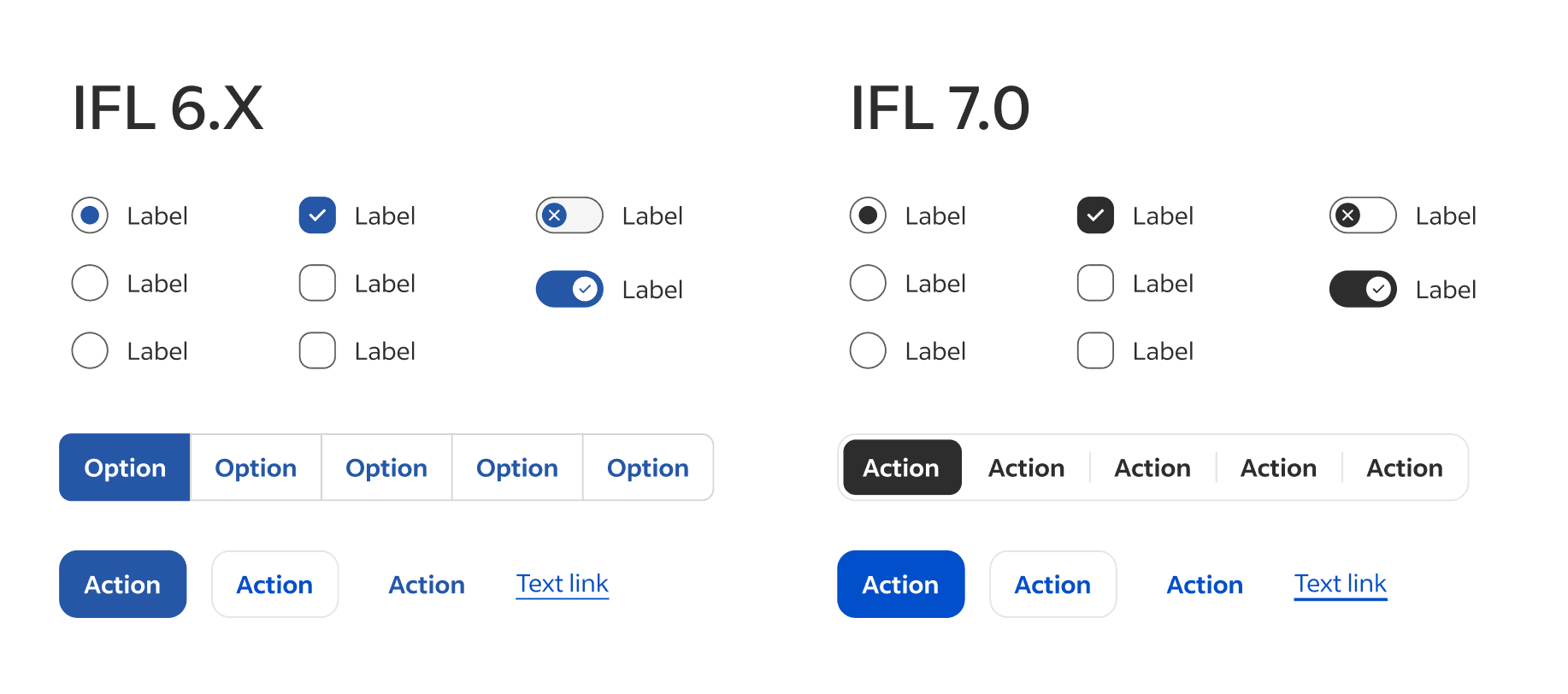Select the second empty radio button under IFL 6.X
The width and height of the screenshot is (1568, 694).
pos(90,350)
